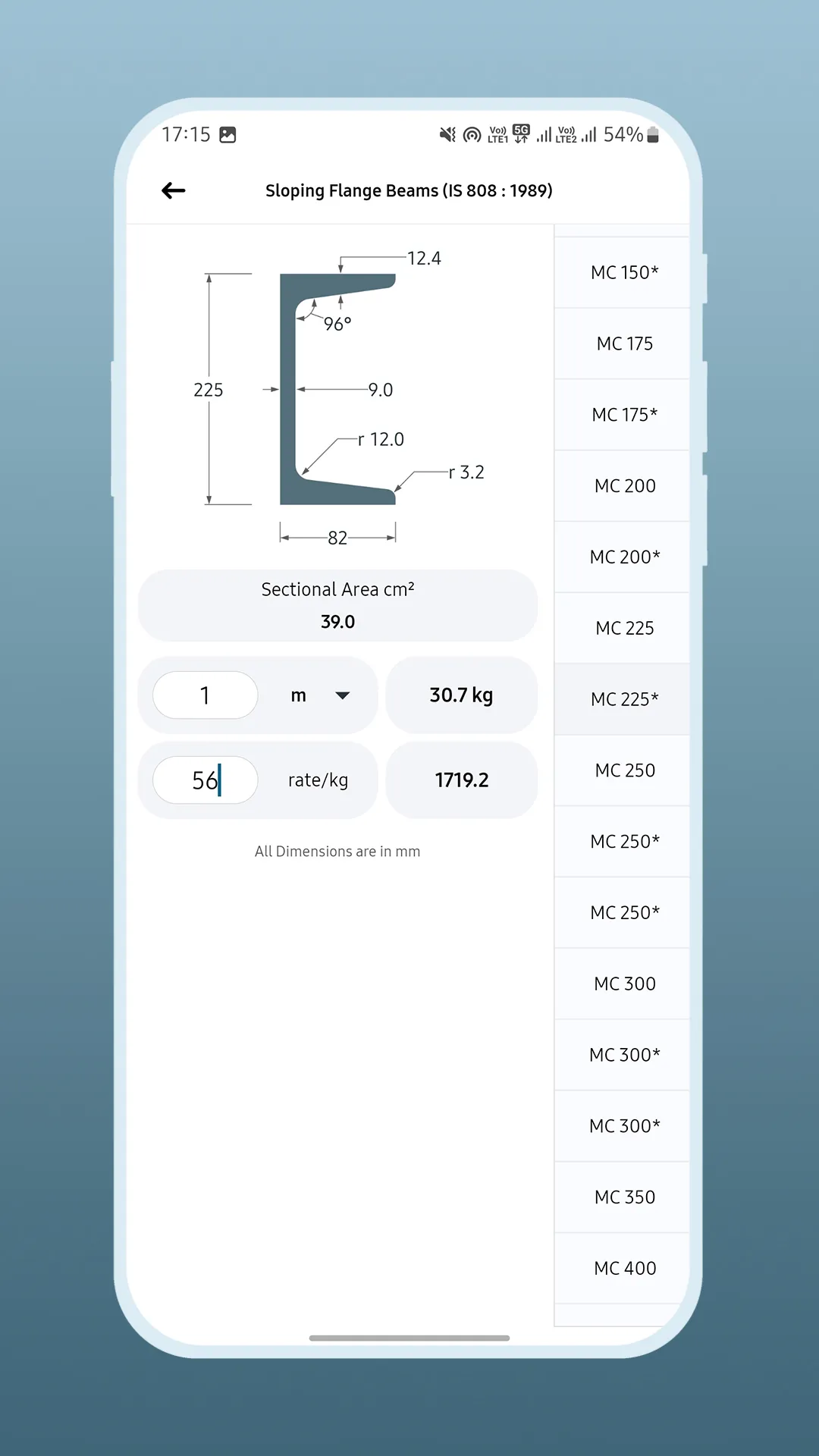Tap the 5G network indicator icon
Viewport: 819px width, 1456px height.
[x=521, y=133]
